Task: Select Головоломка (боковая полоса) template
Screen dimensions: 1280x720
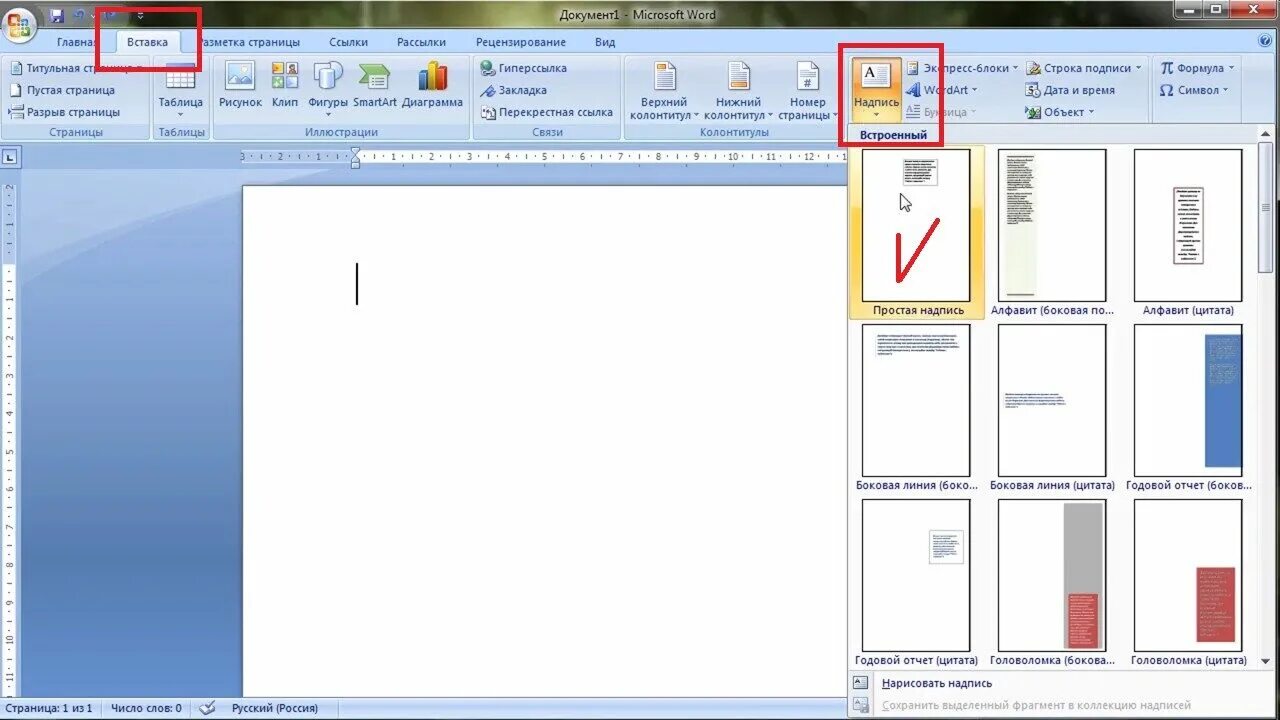Action: (1052, 582)
